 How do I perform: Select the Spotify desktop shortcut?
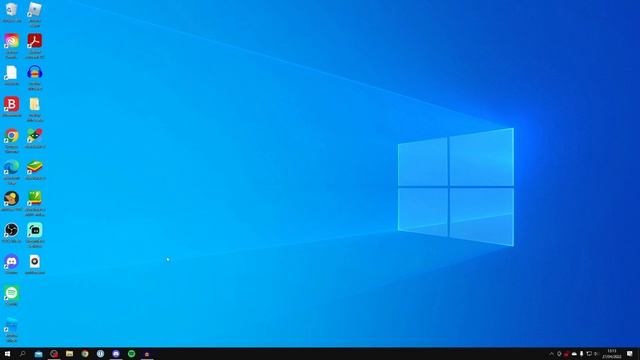pyautogui.click(x=11, y=293)
